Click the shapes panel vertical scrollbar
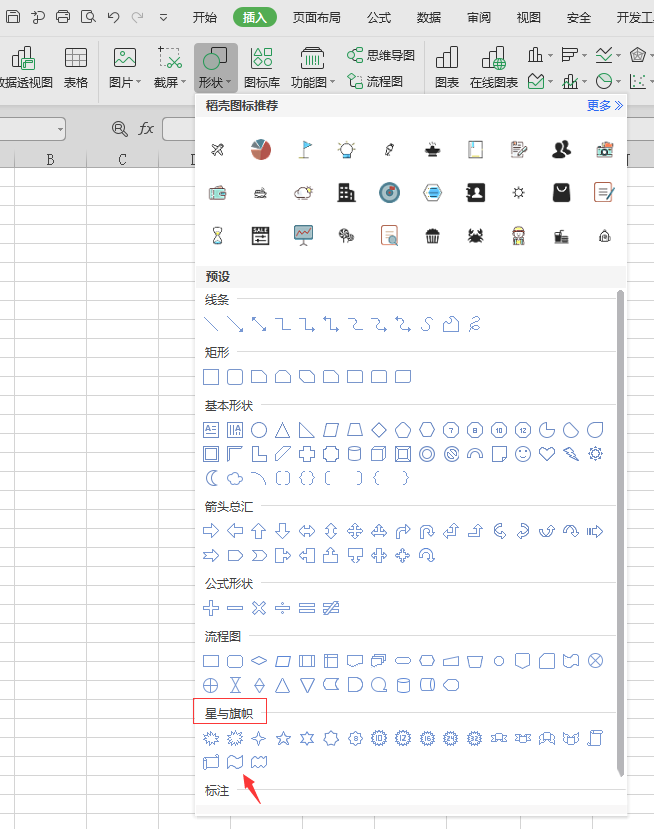 (x=620, y=530)
